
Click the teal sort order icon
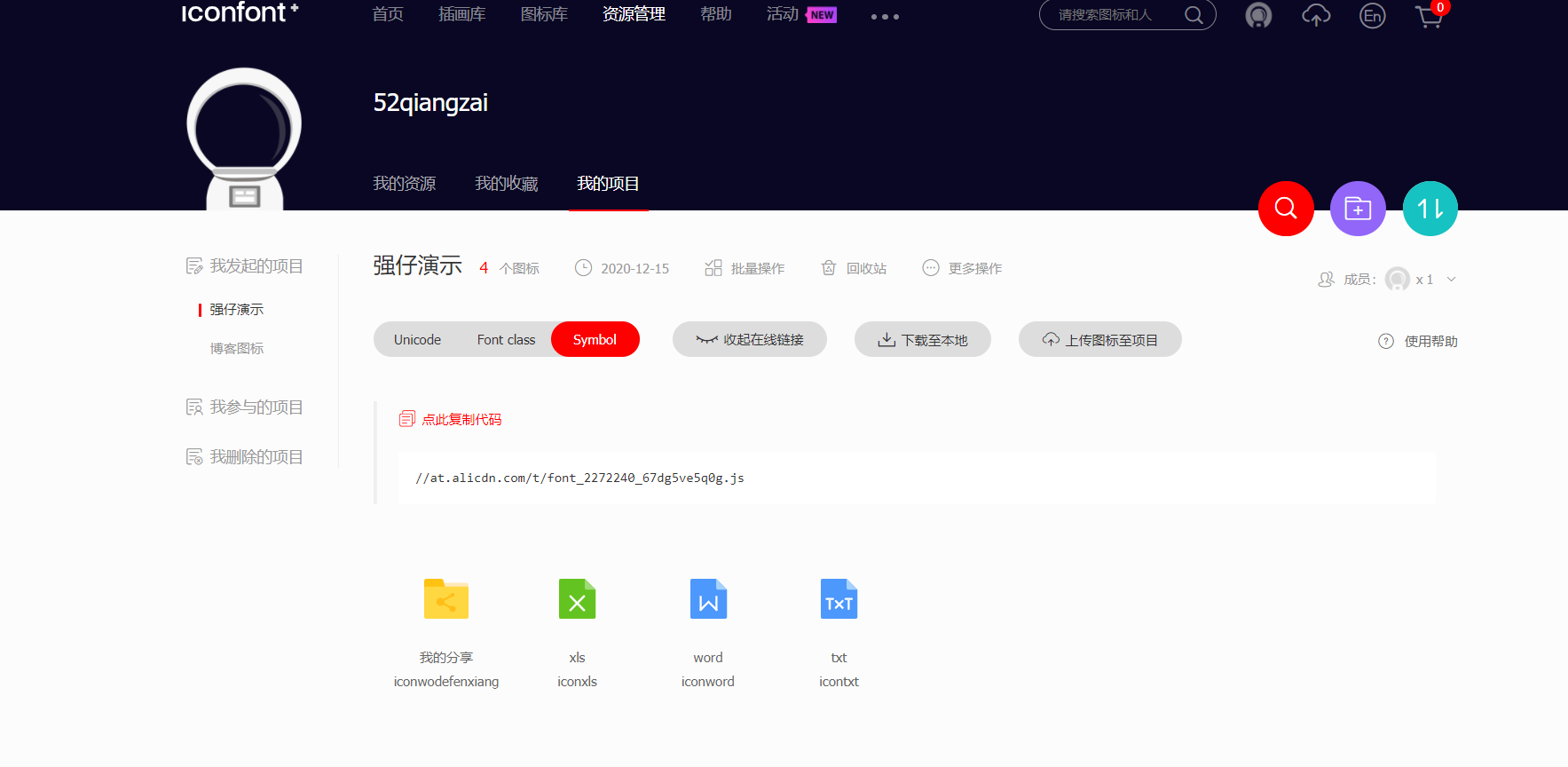(1430, 209)
